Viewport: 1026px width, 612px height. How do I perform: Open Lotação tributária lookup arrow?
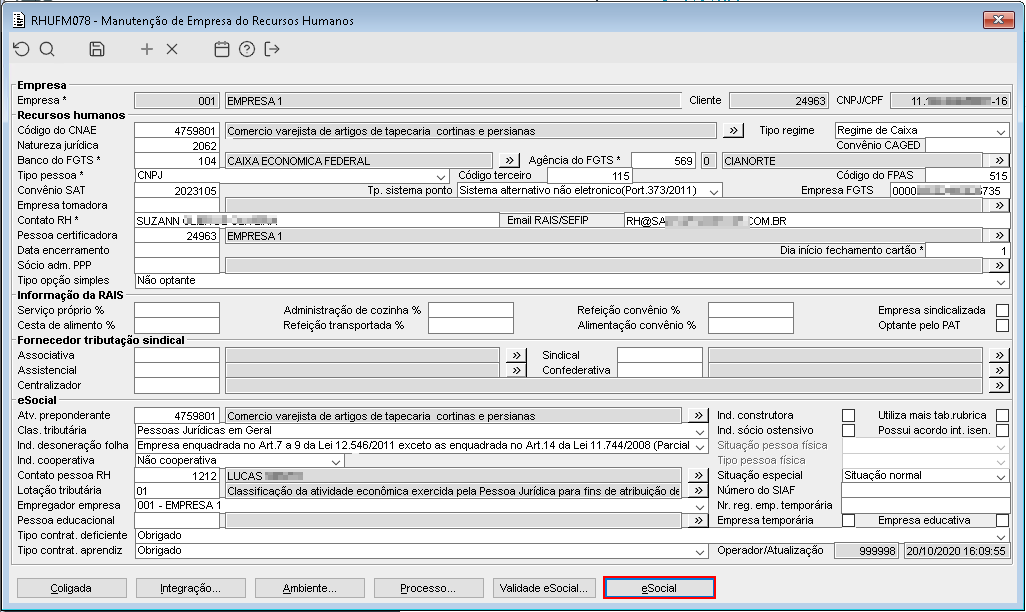[x=698, y=490]
